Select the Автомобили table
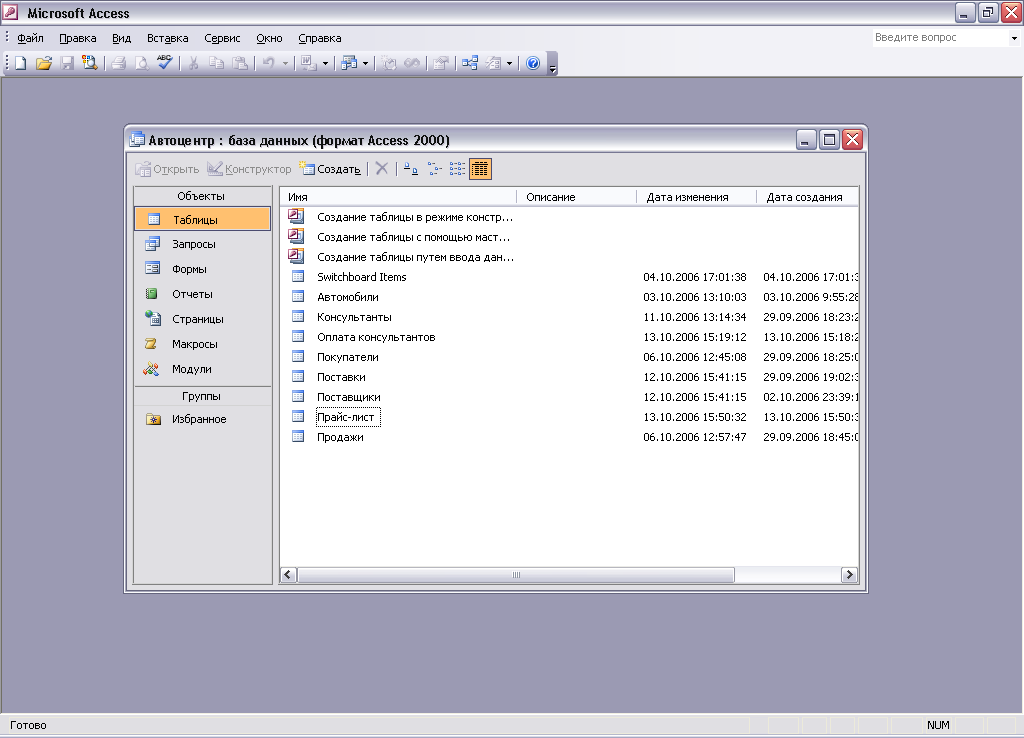 pos(347,297)
